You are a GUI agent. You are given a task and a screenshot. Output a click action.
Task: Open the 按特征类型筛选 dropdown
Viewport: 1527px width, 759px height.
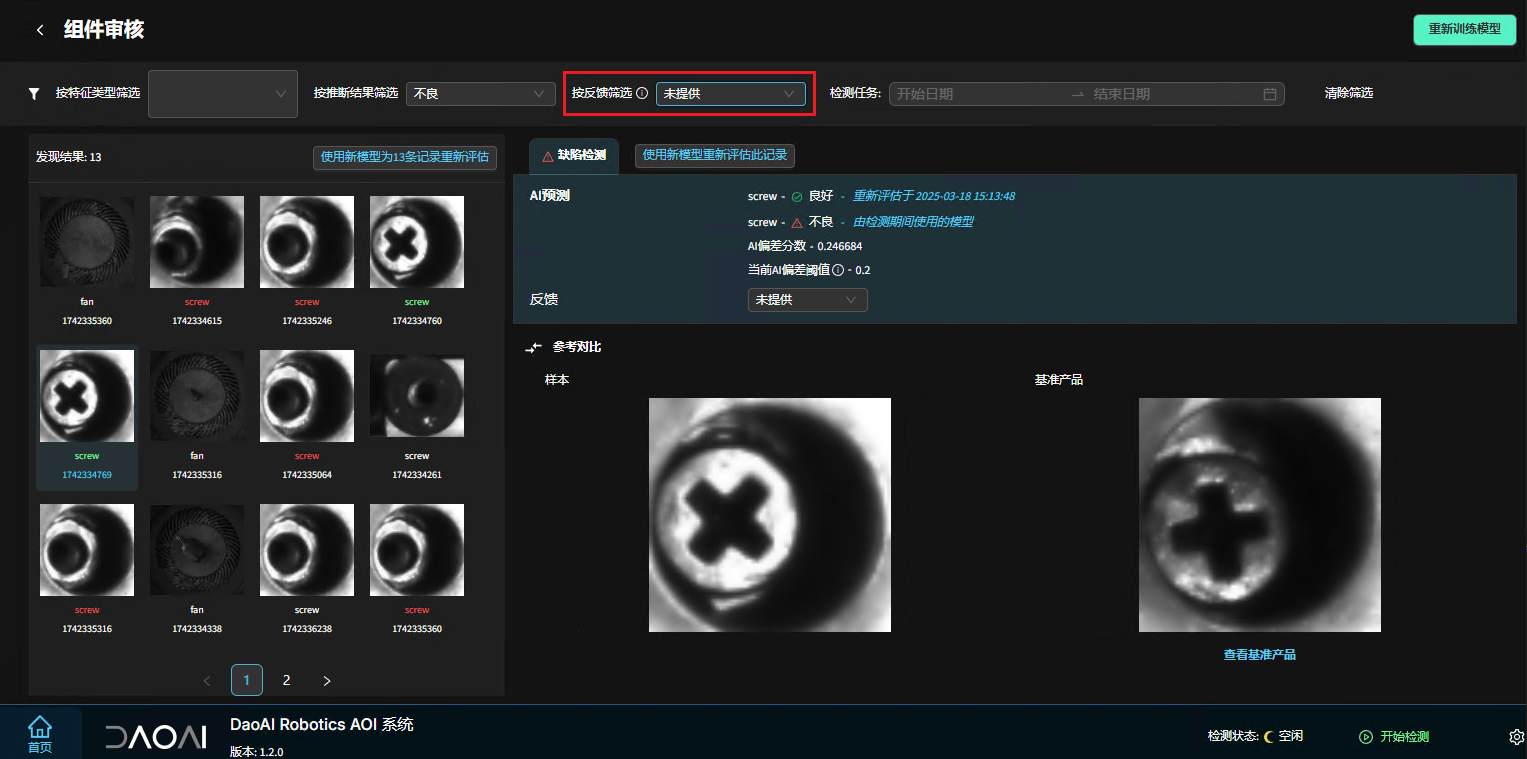coord(223,94)
